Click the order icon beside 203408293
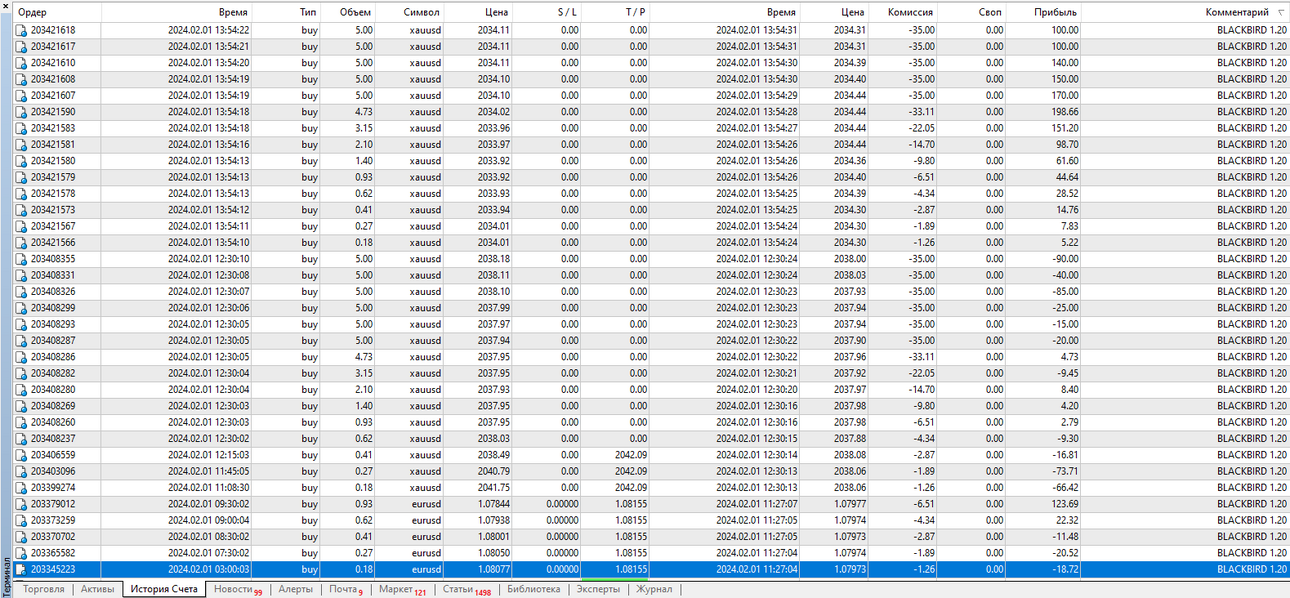The height and width of the screenshot is (598, 1290). (x=21, y=324)
